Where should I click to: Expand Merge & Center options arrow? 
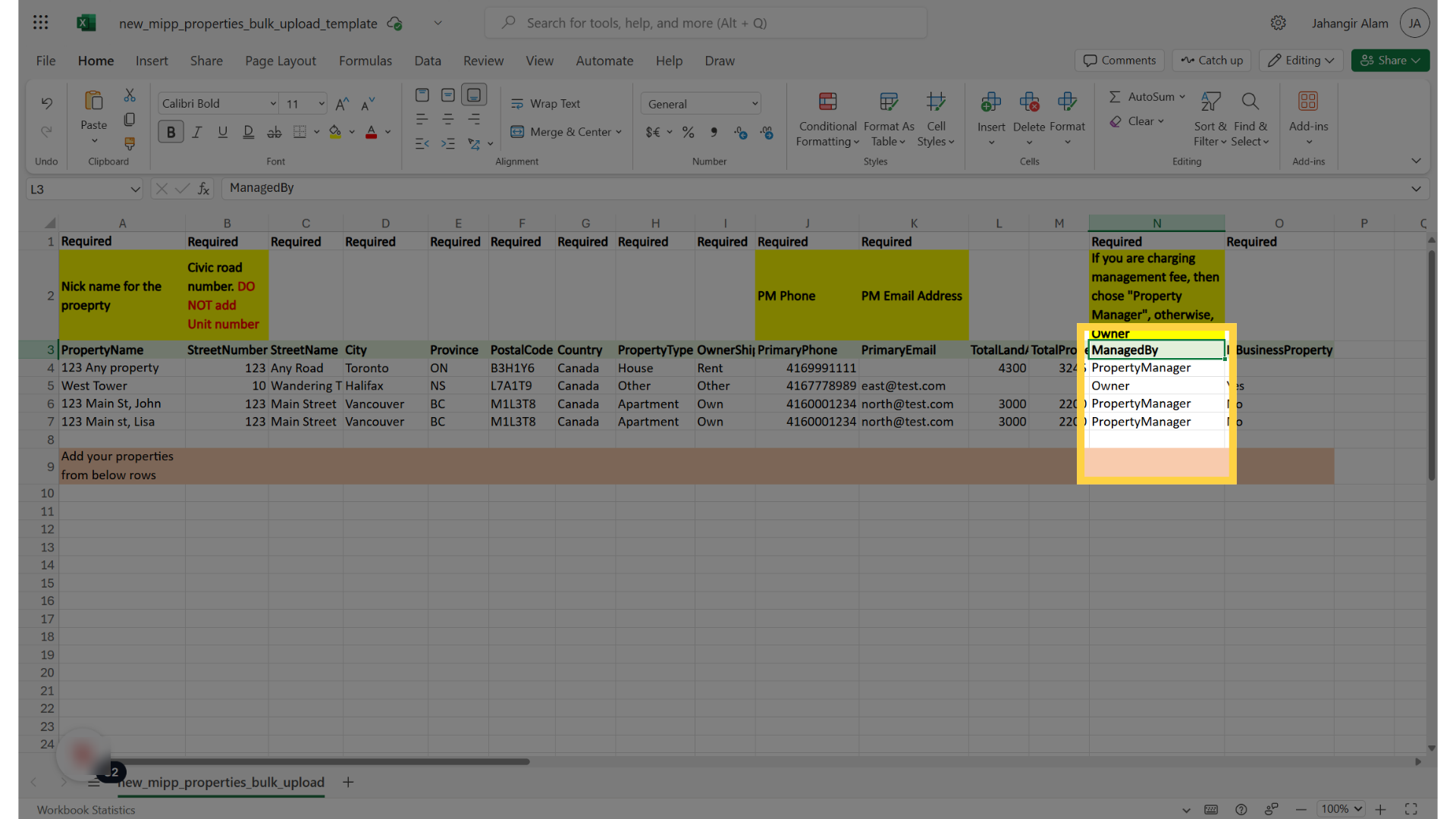click(x=619, y=132)
